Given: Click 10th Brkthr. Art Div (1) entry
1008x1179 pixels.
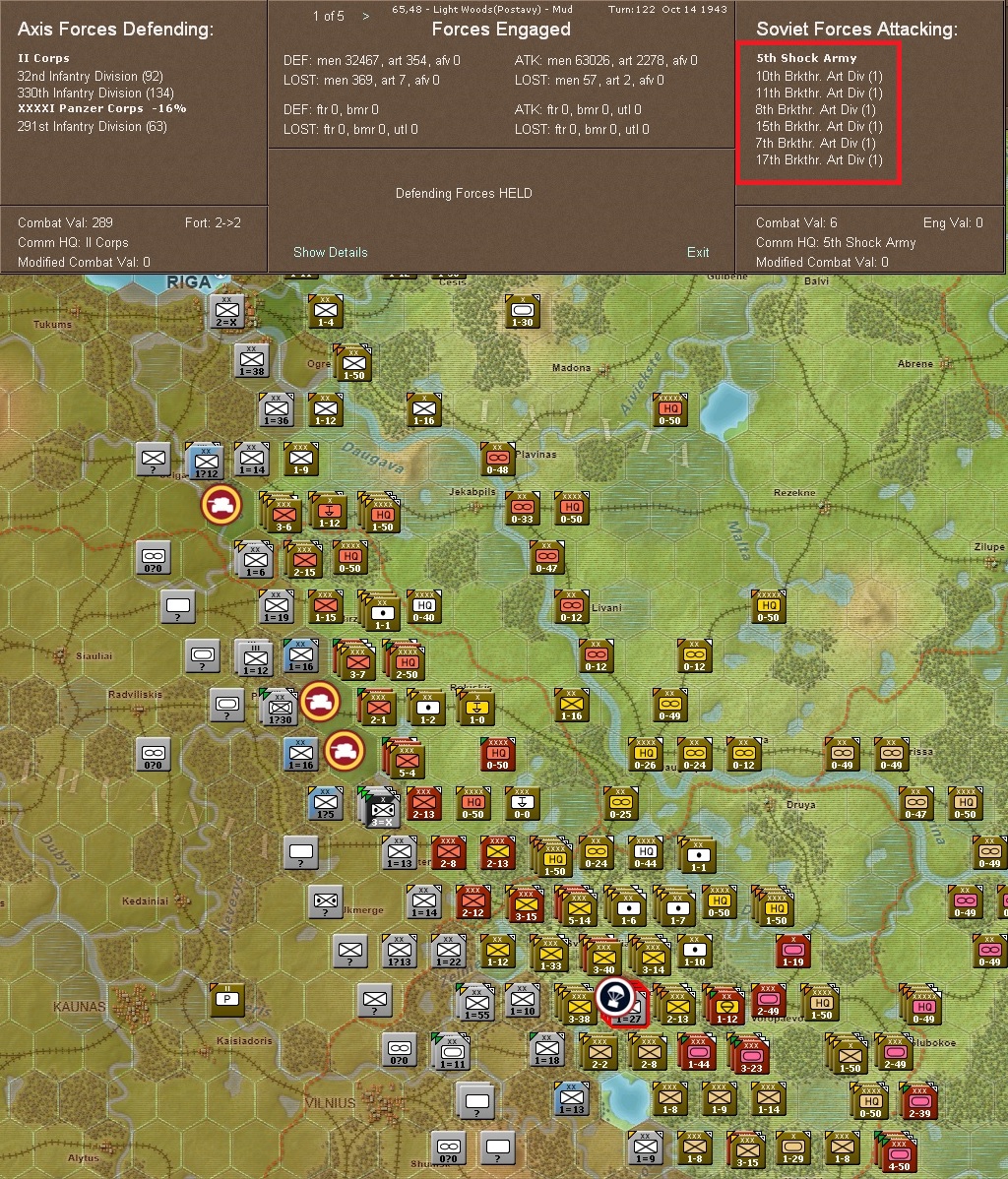Looking at the screenshot, I should click(x=819, y=76).
